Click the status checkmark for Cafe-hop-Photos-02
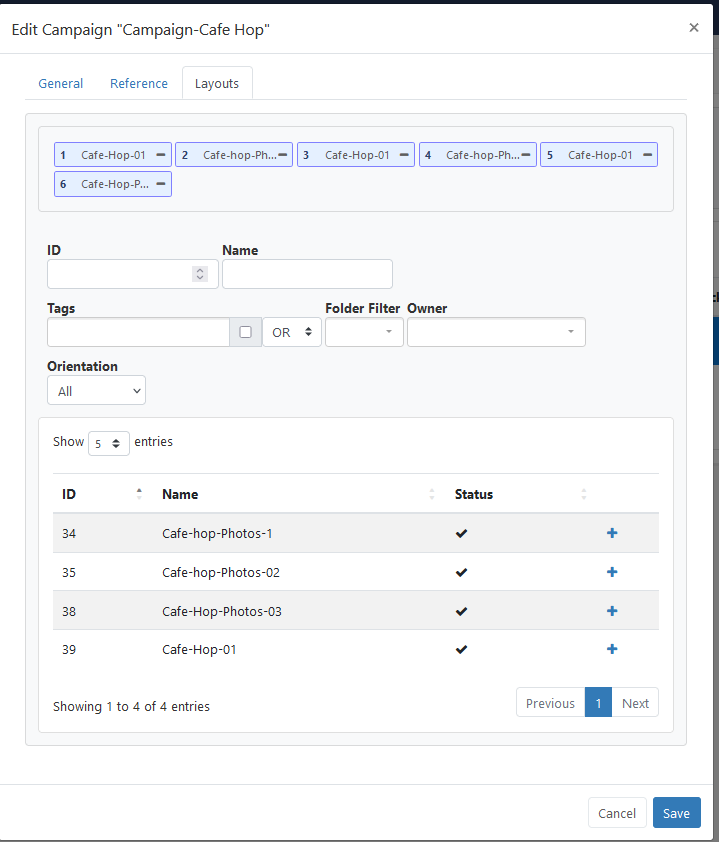 461,572
